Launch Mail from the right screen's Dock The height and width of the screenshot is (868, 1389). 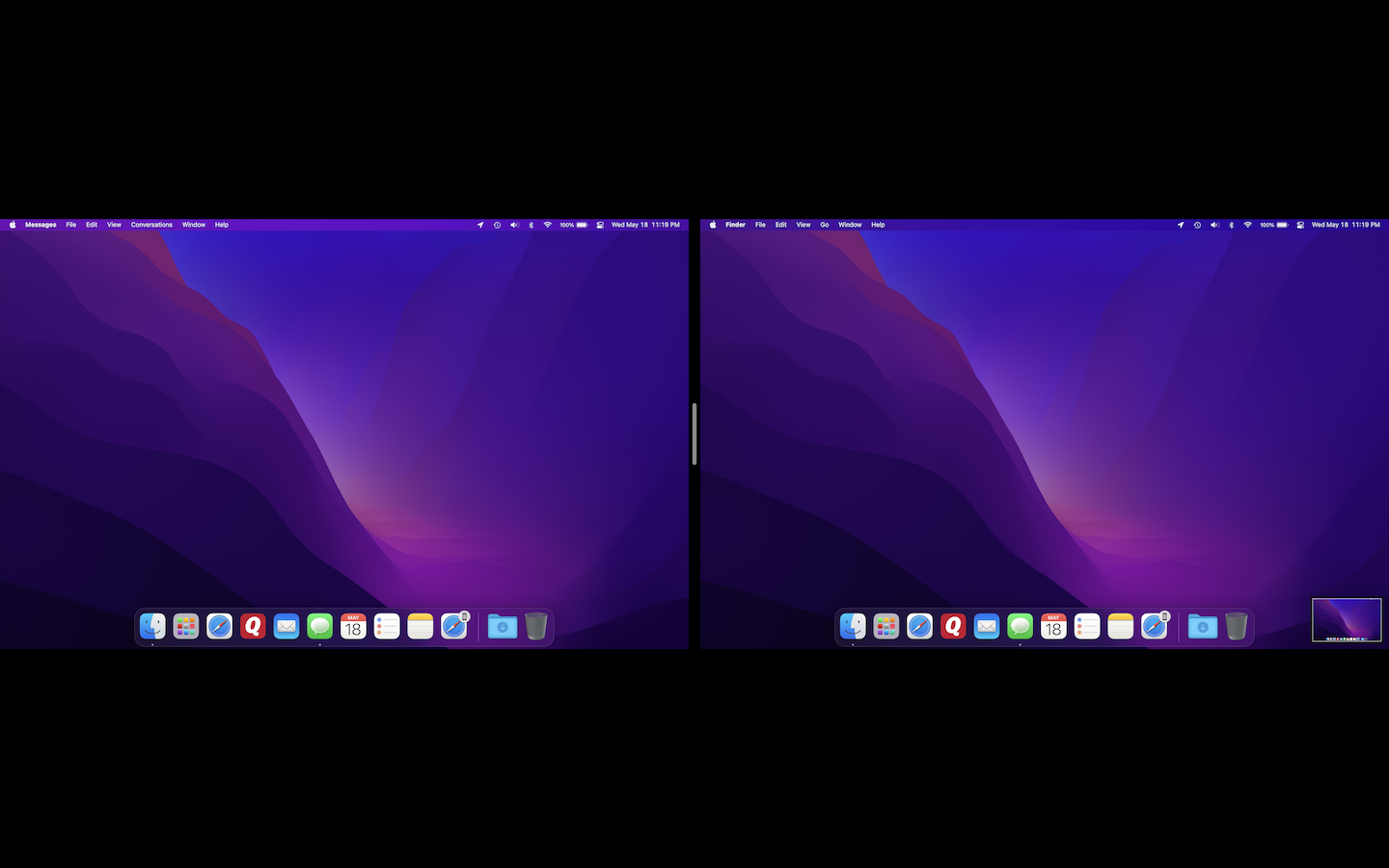(987, 627)
